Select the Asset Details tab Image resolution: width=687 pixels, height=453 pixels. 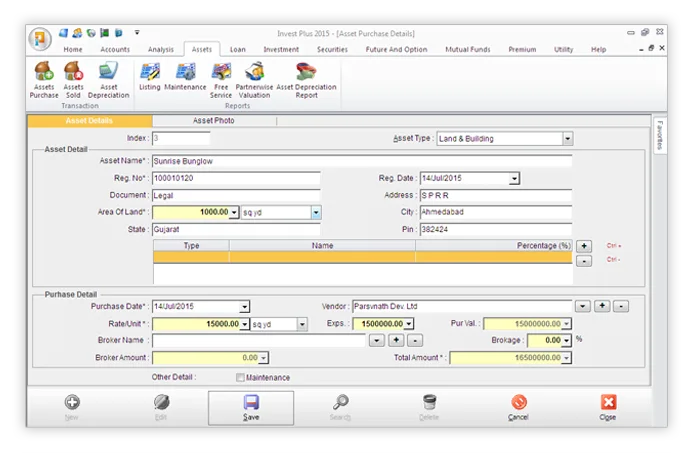(90, 120)
